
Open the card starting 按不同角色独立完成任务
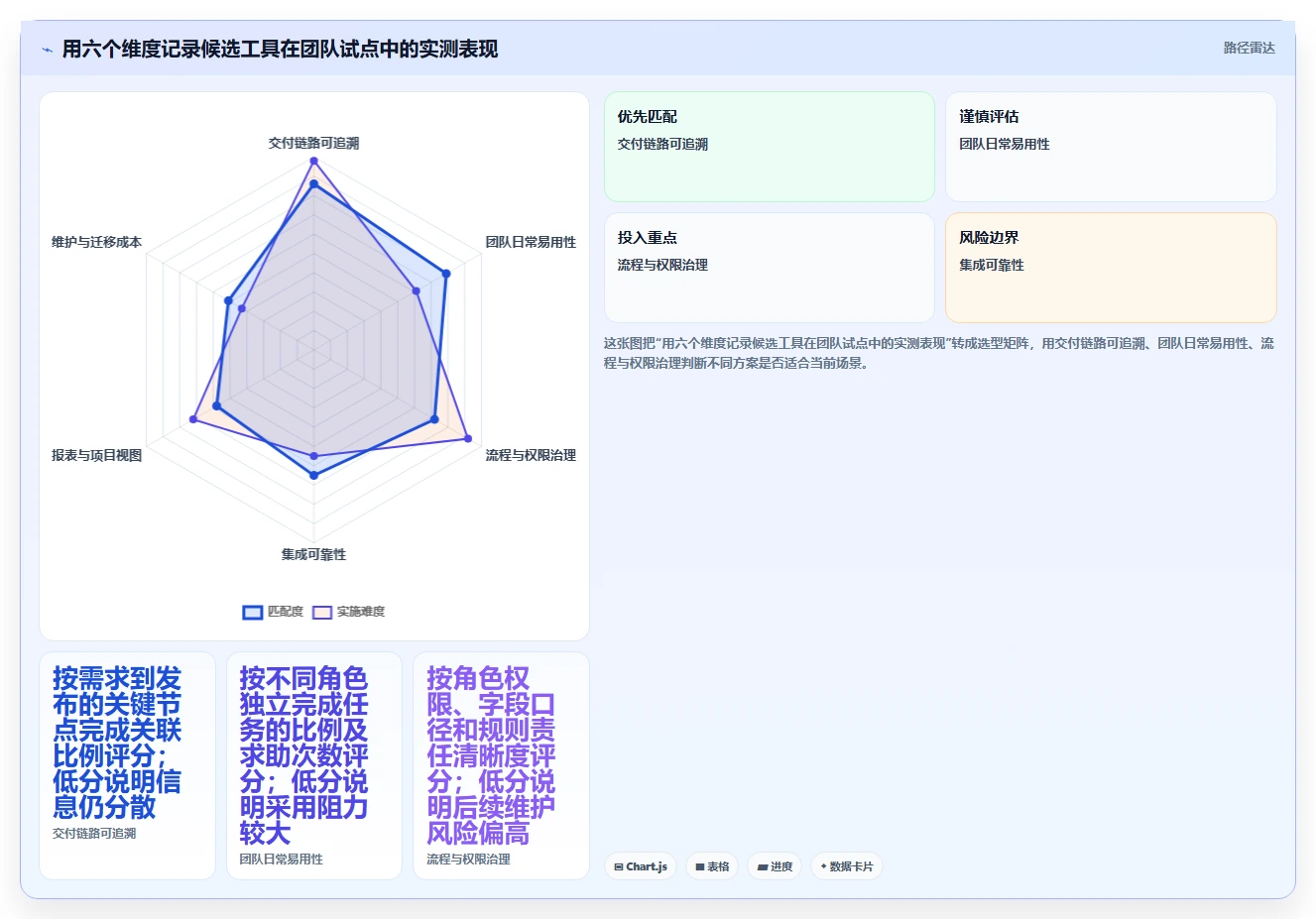314,765
